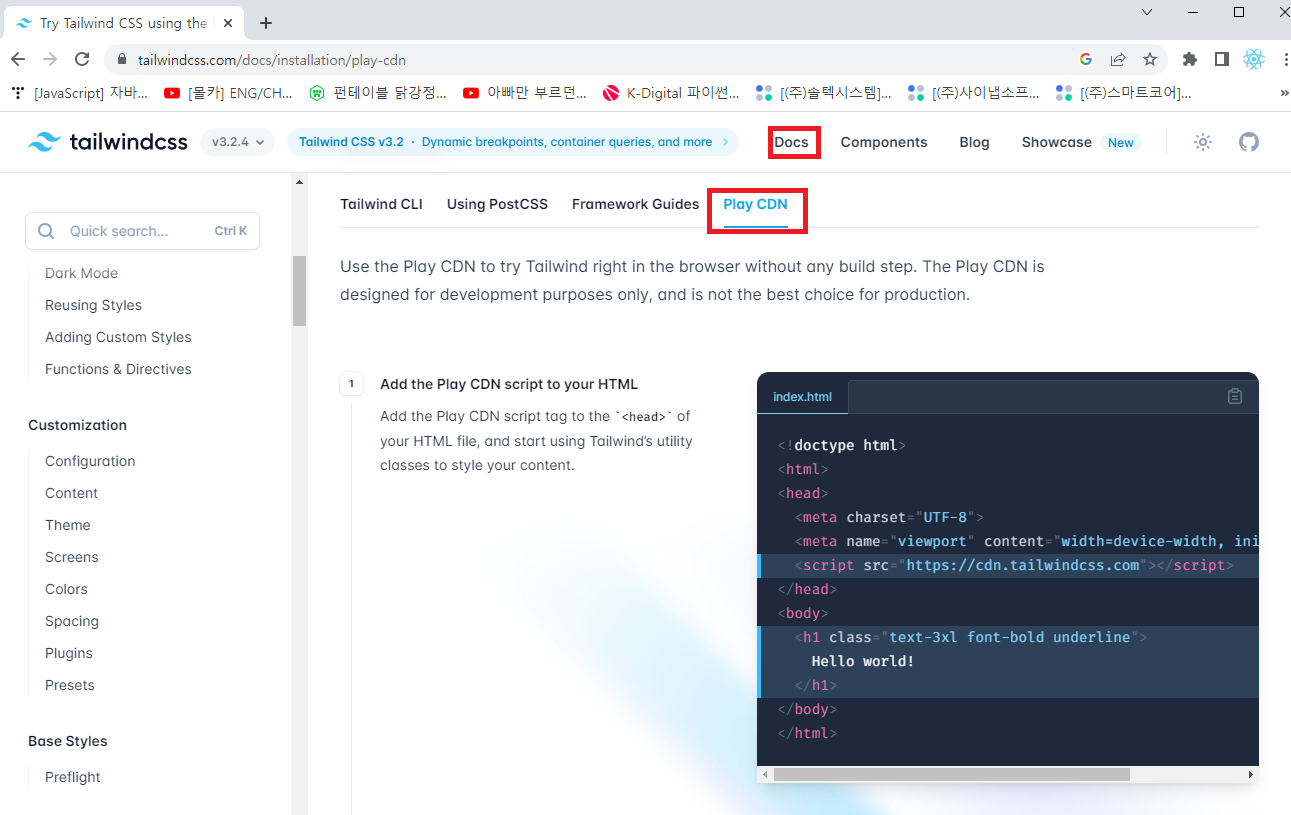Open the 몰카 ENG/CH YouTube bookmark
The height and width of the screenshot is (815, 1291).
click(x=228, y=93)
